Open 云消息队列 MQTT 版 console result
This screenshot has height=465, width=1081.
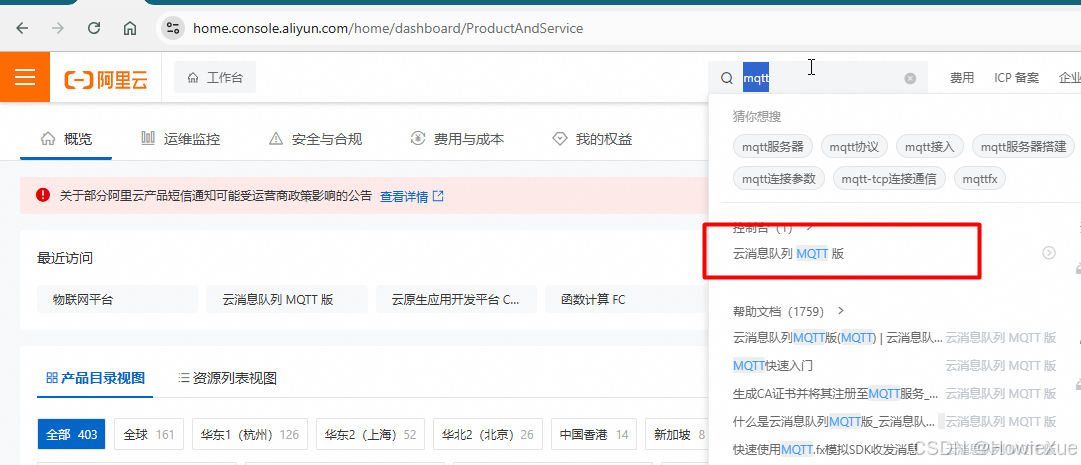788,253
